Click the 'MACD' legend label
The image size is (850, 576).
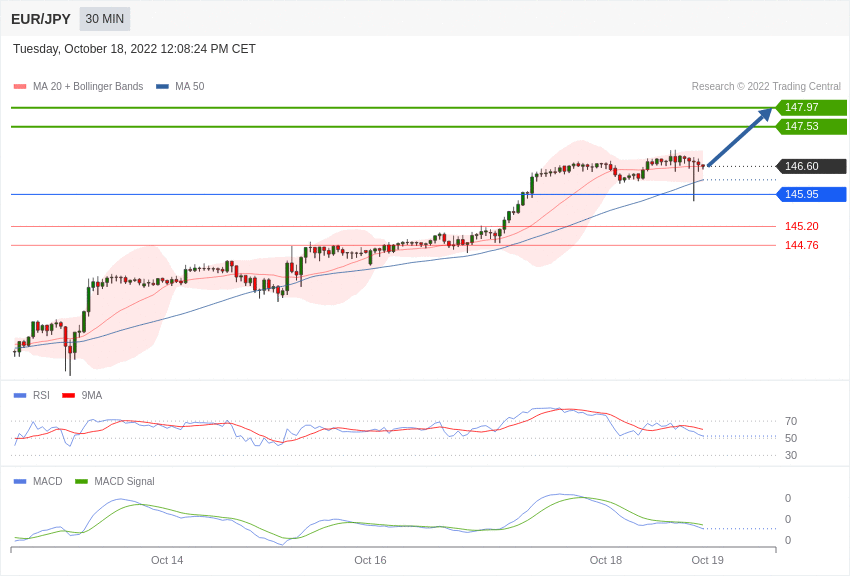point(47,481)
